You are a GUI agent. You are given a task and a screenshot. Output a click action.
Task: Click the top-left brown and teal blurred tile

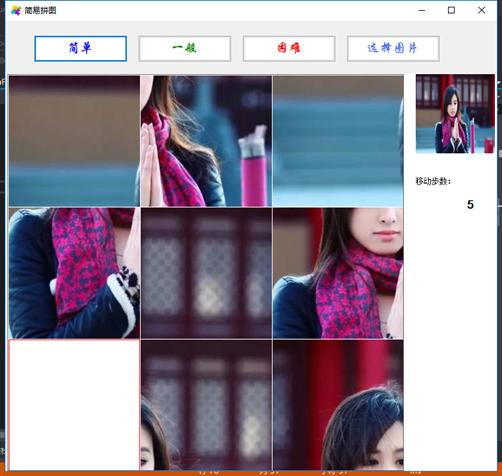pos(74,141)
